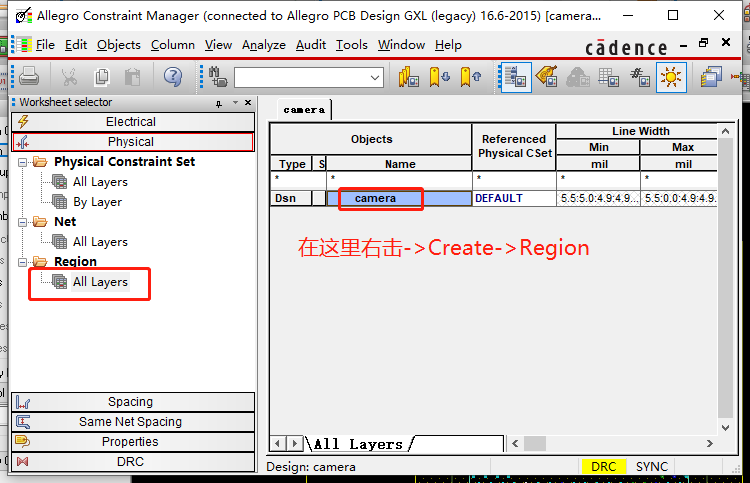The height and width of the screenshot is (483, 750).
Task: Click the vertical scrollbar up arrow
Action: pyautogui.click(x=726, y=131)
